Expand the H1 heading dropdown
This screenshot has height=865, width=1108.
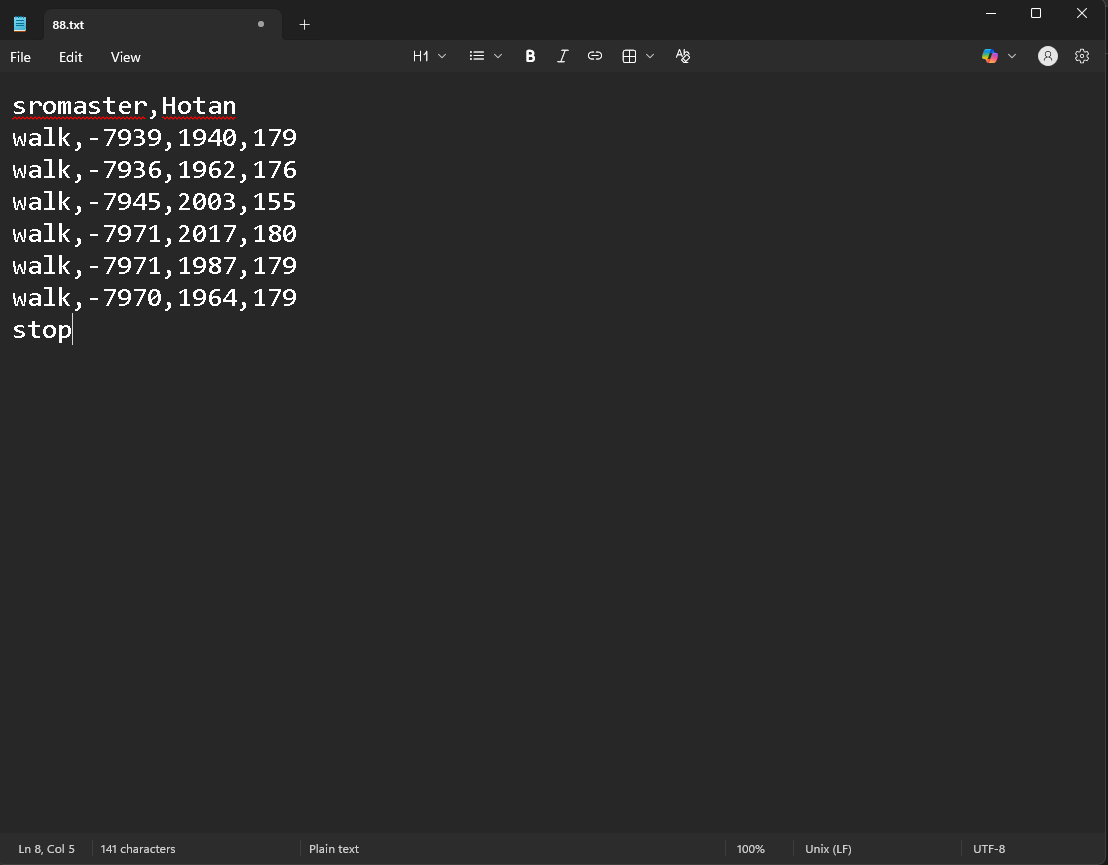pyautogui.click(x=429, y=57)
